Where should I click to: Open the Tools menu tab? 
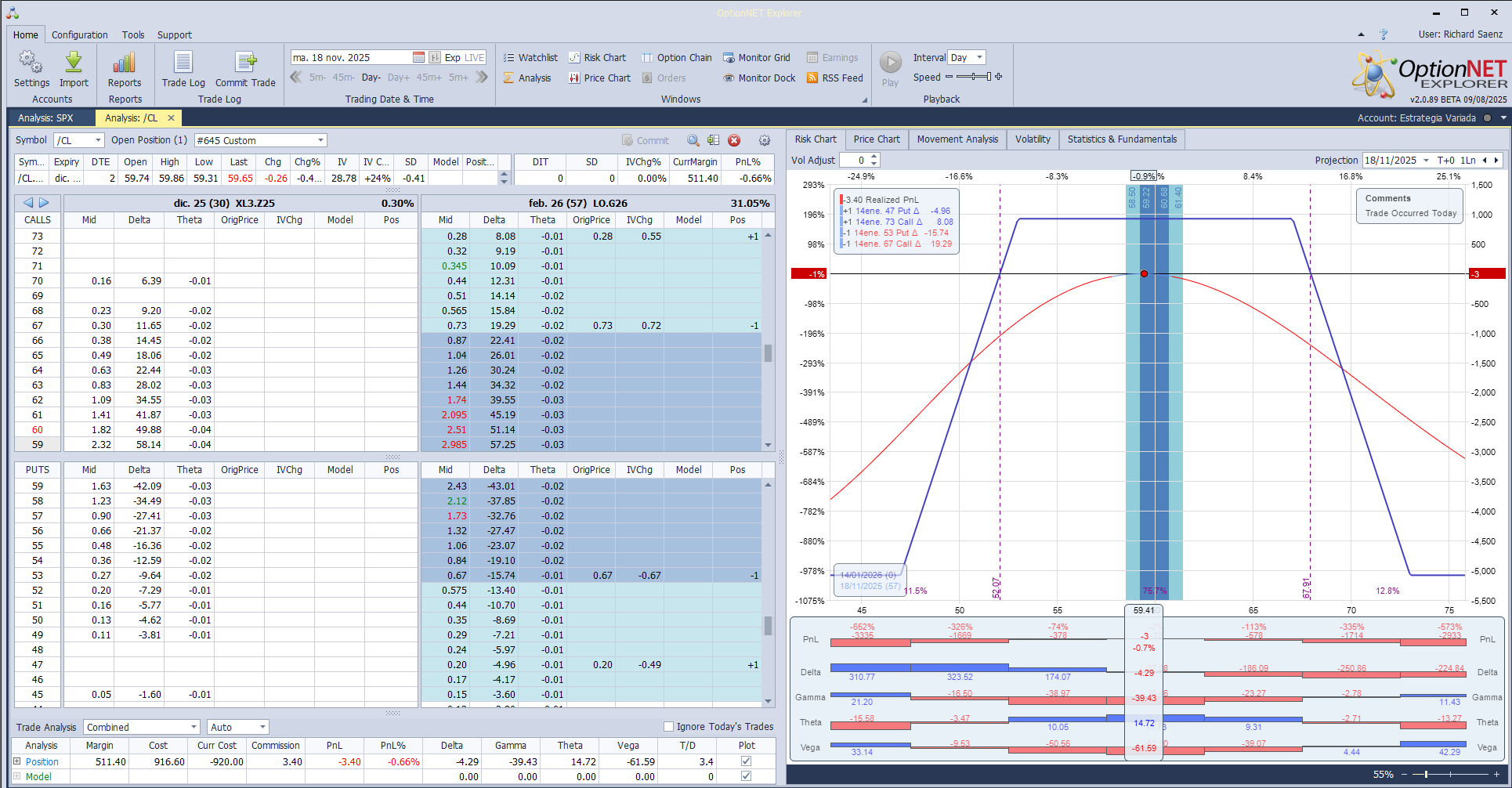133,34
